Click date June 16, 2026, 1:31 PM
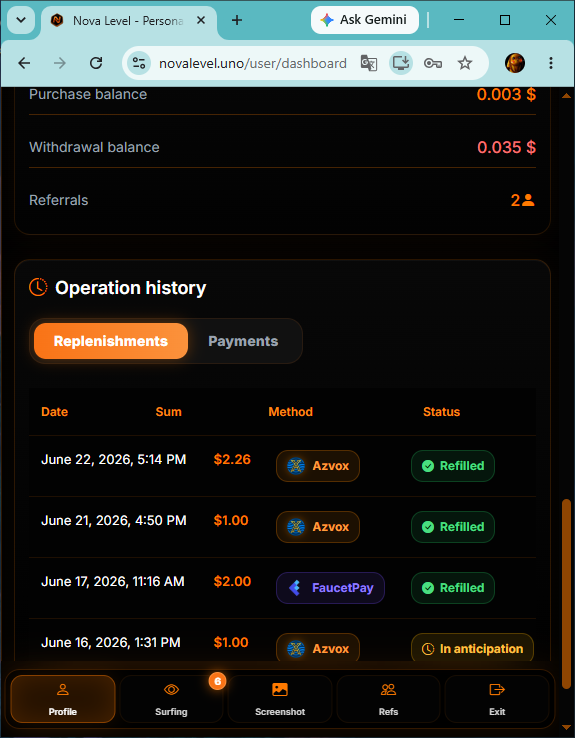575x738 pixels. (x=111, y=642)
